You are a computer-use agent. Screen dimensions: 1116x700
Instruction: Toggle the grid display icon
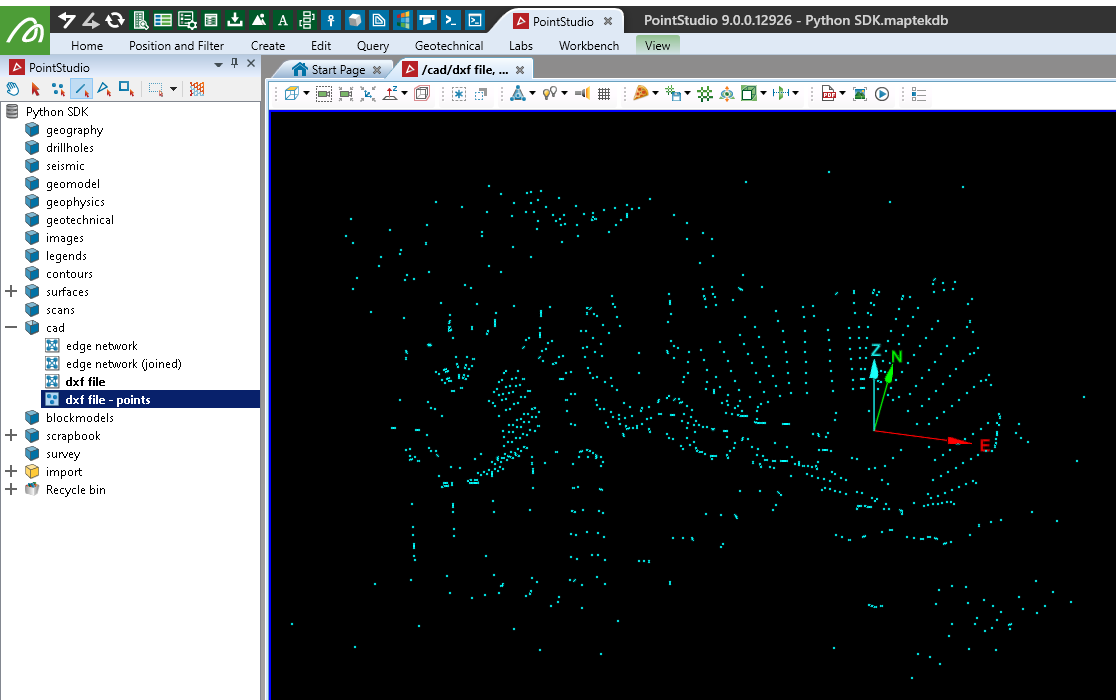[x=604, y=94]
